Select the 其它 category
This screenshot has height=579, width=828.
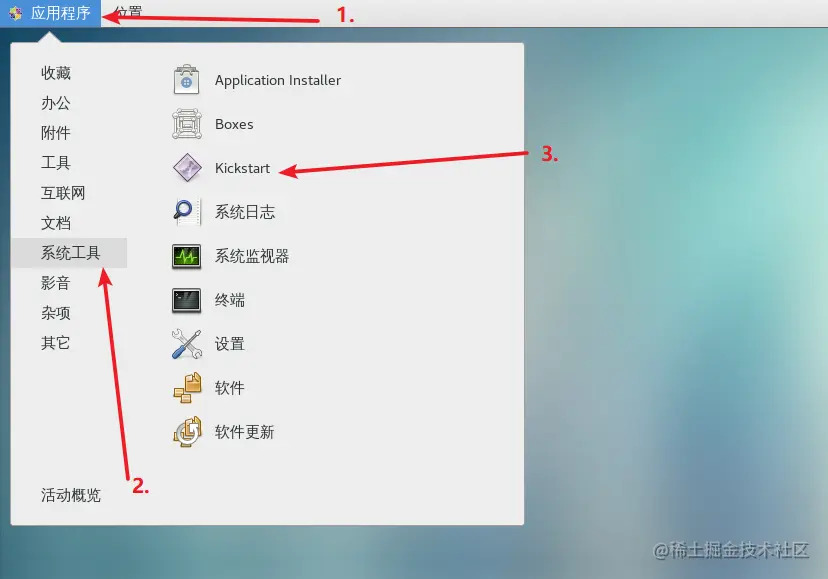tap(56, 343)
